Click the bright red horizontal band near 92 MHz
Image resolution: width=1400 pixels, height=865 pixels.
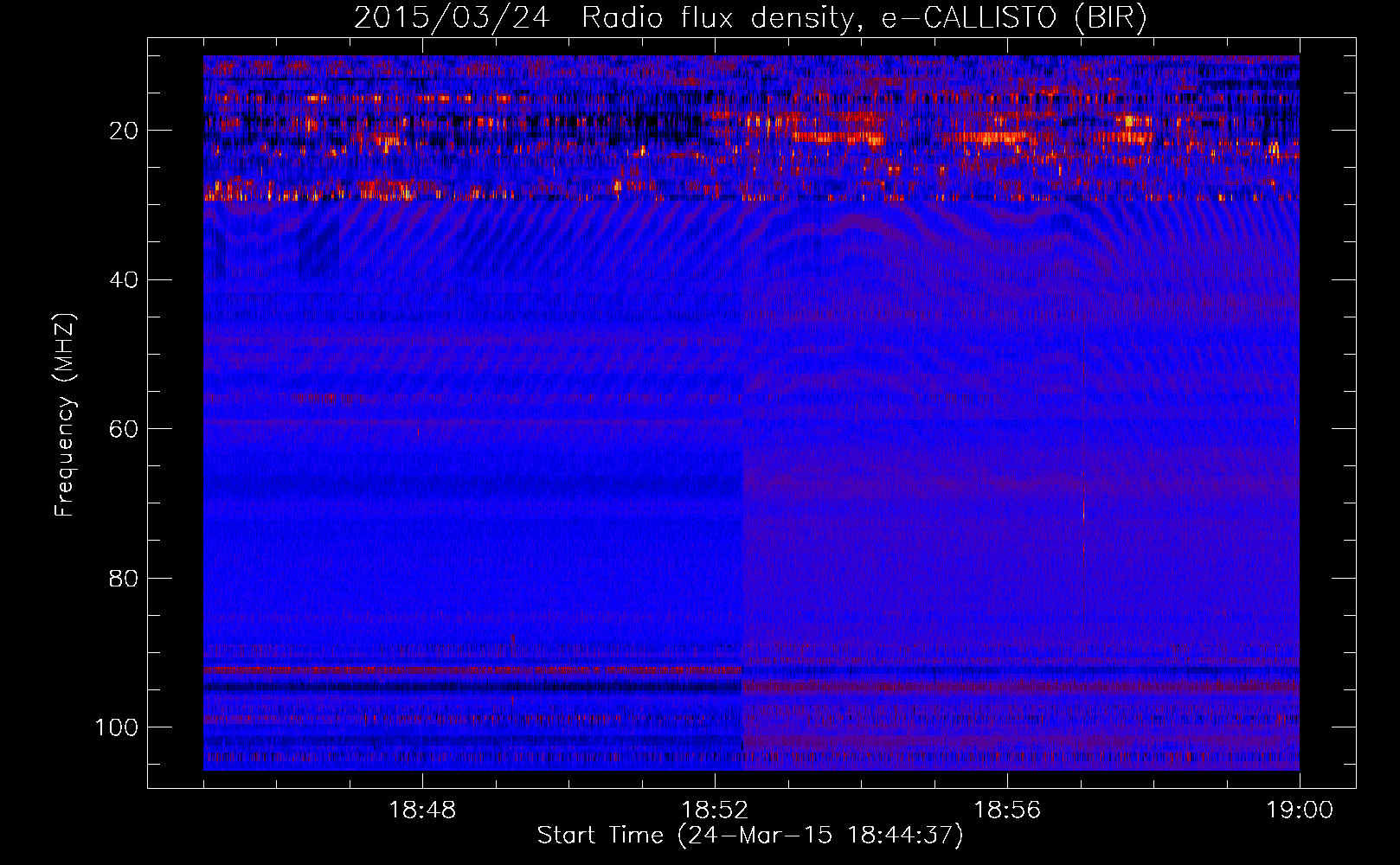click(473, 670)
